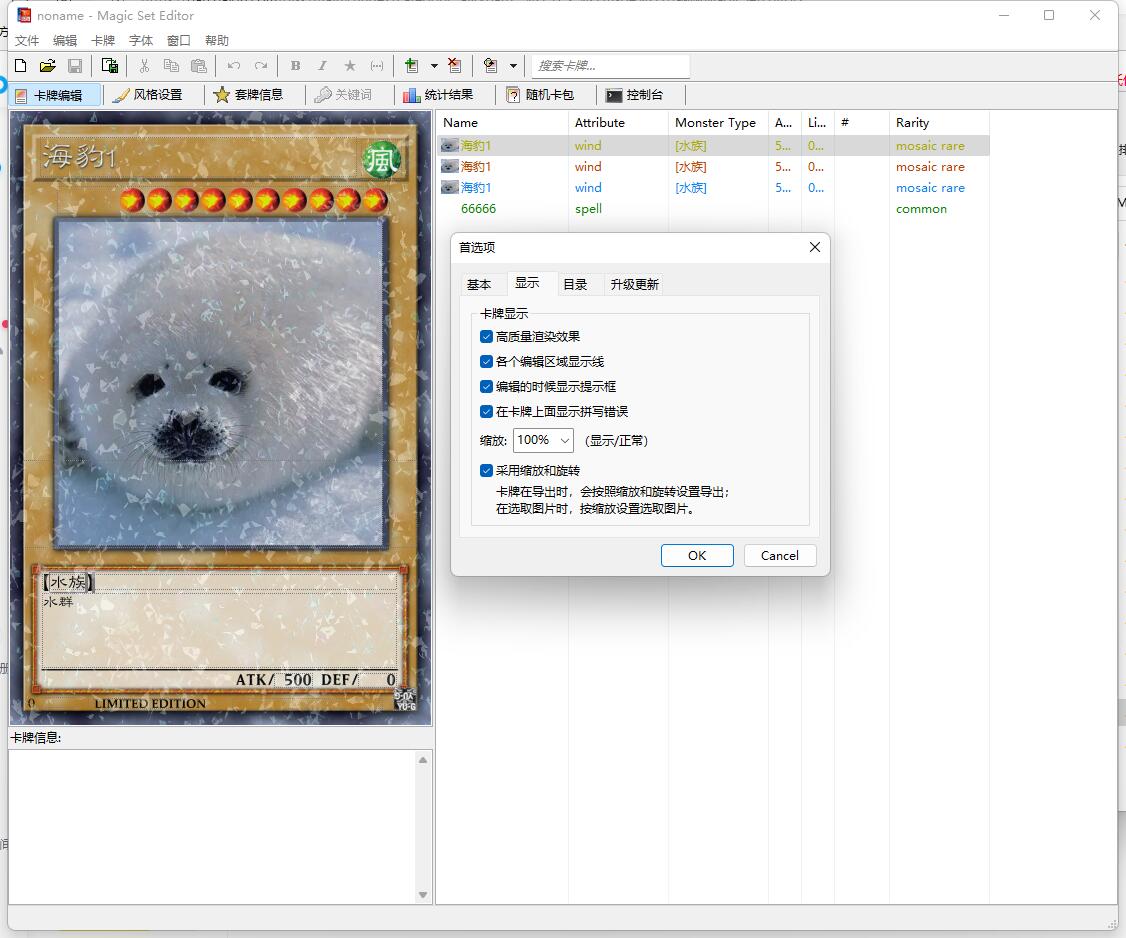Switch to the 关键词 tab
This screenshot has height=938, width=1126.
344,95
